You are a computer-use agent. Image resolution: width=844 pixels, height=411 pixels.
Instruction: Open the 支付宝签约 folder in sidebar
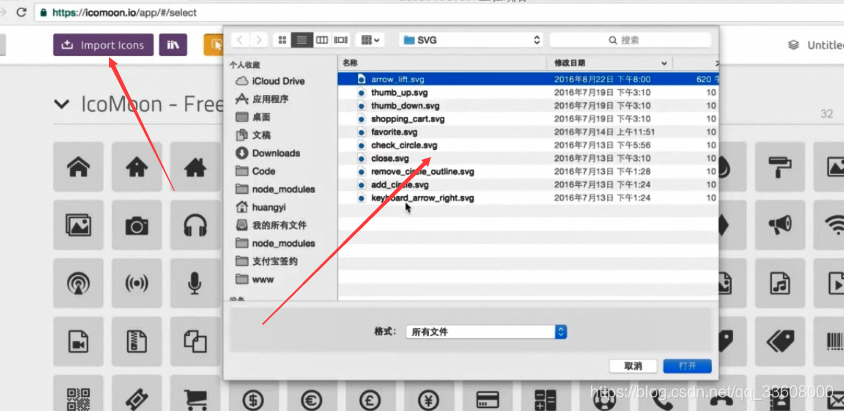[266, 261]
